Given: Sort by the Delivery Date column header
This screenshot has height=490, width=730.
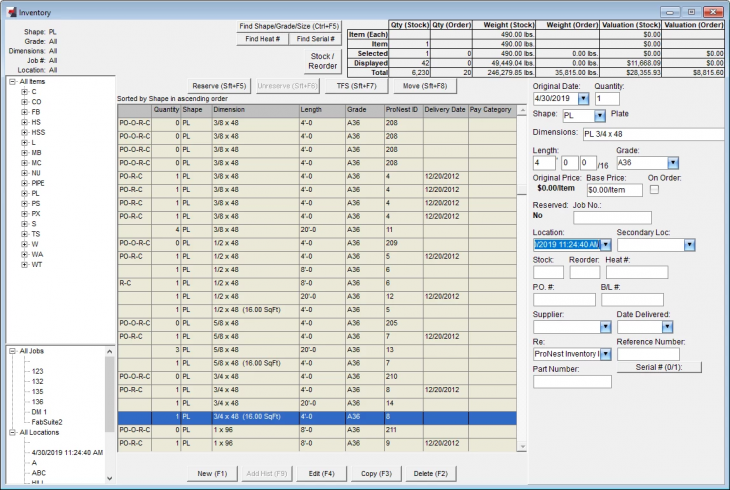Looking at the screenshot, I should [446, 110].
